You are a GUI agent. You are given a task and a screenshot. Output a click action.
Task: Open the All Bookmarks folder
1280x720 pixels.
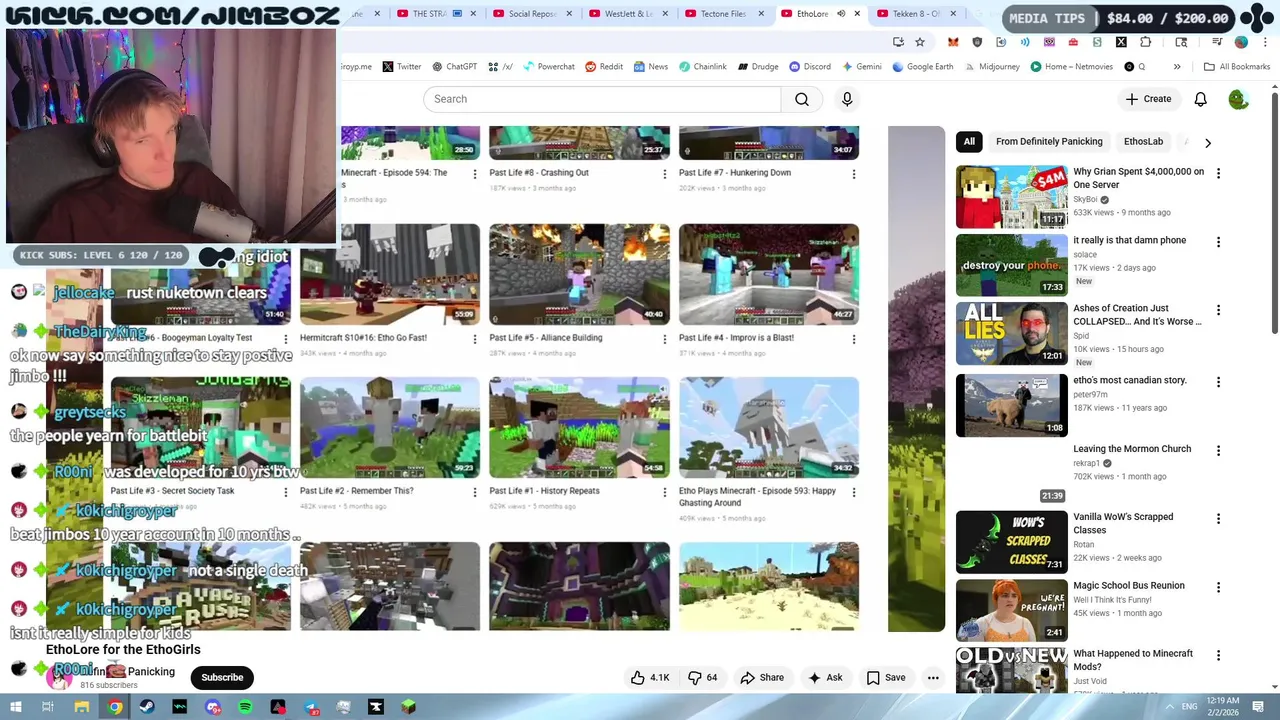[x=1236, y=67]
